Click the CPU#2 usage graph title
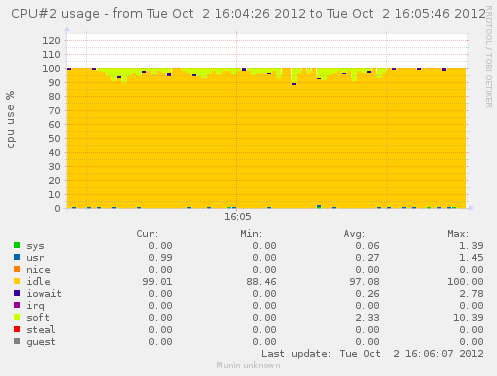Screen dimensions: 497x376 pos(249,14)
